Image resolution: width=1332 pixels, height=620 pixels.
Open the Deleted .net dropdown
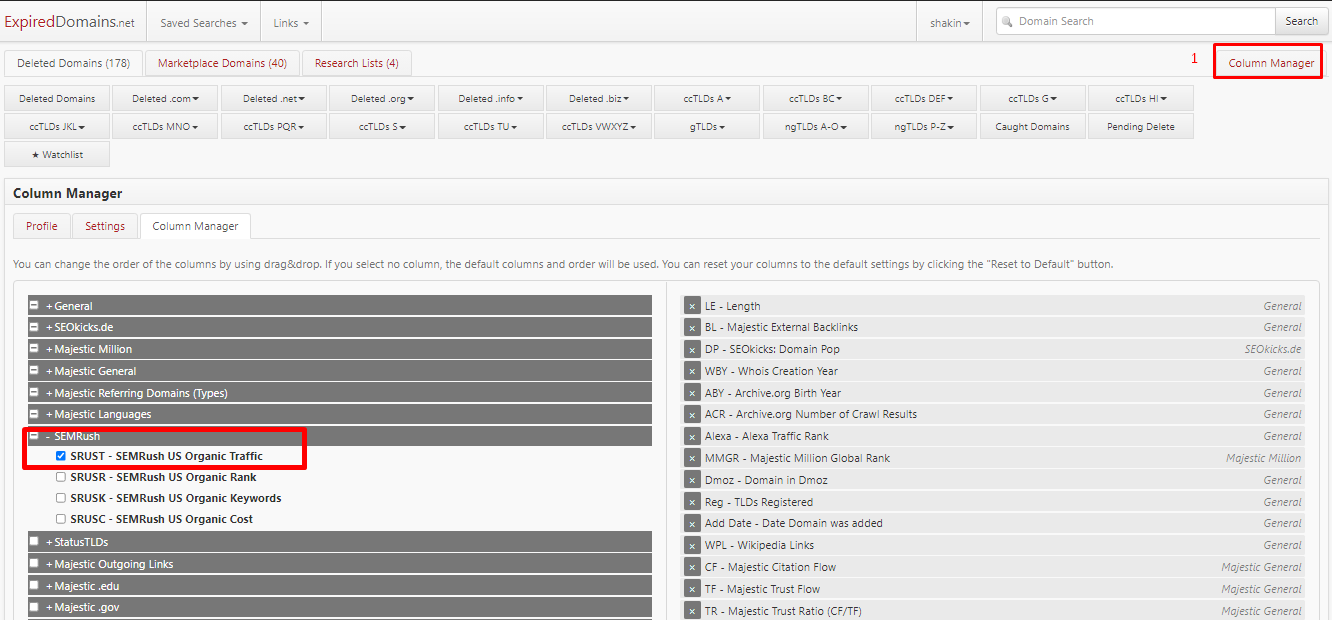[x=273, y=98]
